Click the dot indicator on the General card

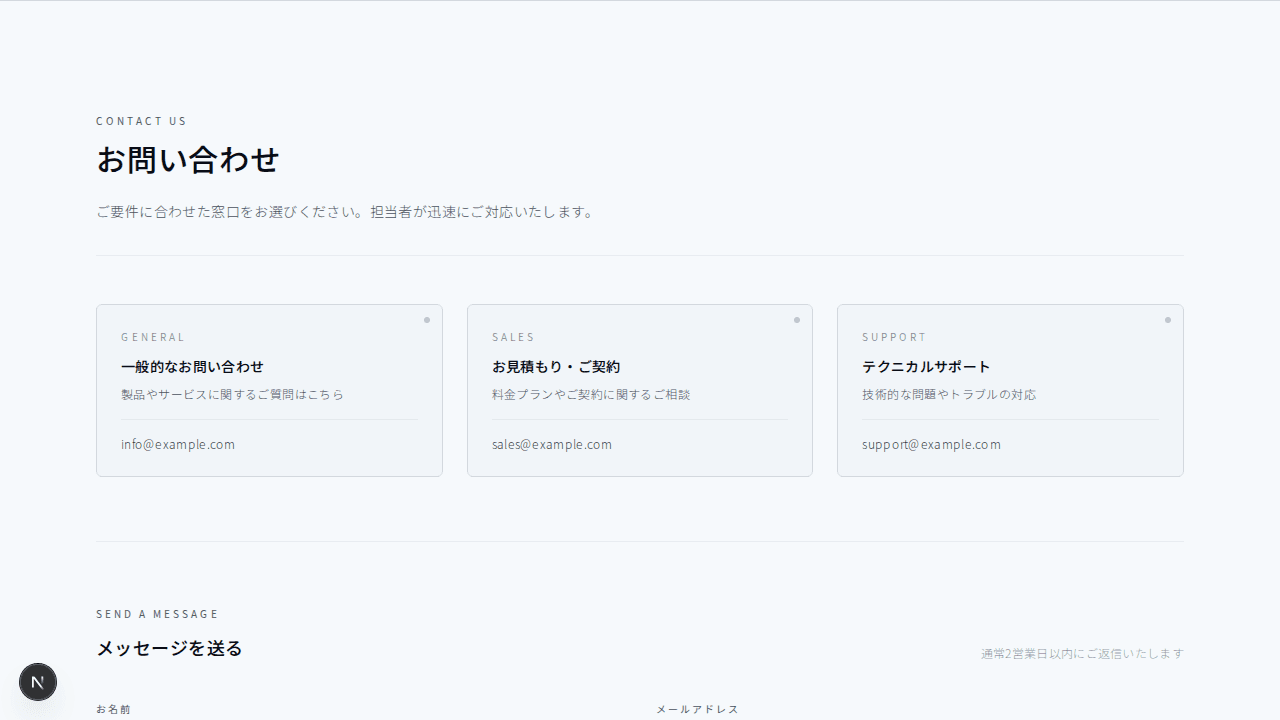point(427,320)
